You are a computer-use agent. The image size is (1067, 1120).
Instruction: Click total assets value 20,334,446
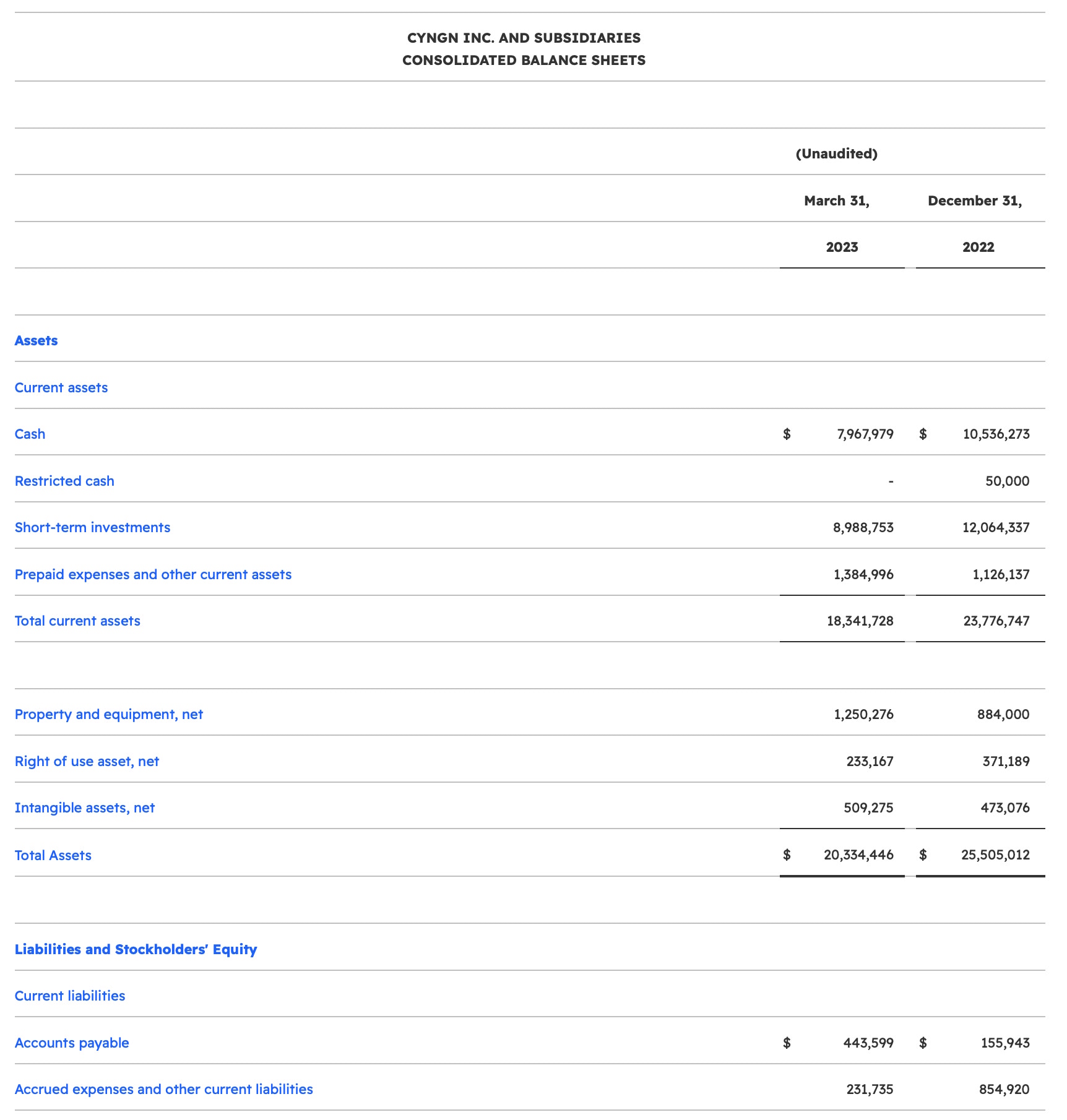(x=859, y=856)
